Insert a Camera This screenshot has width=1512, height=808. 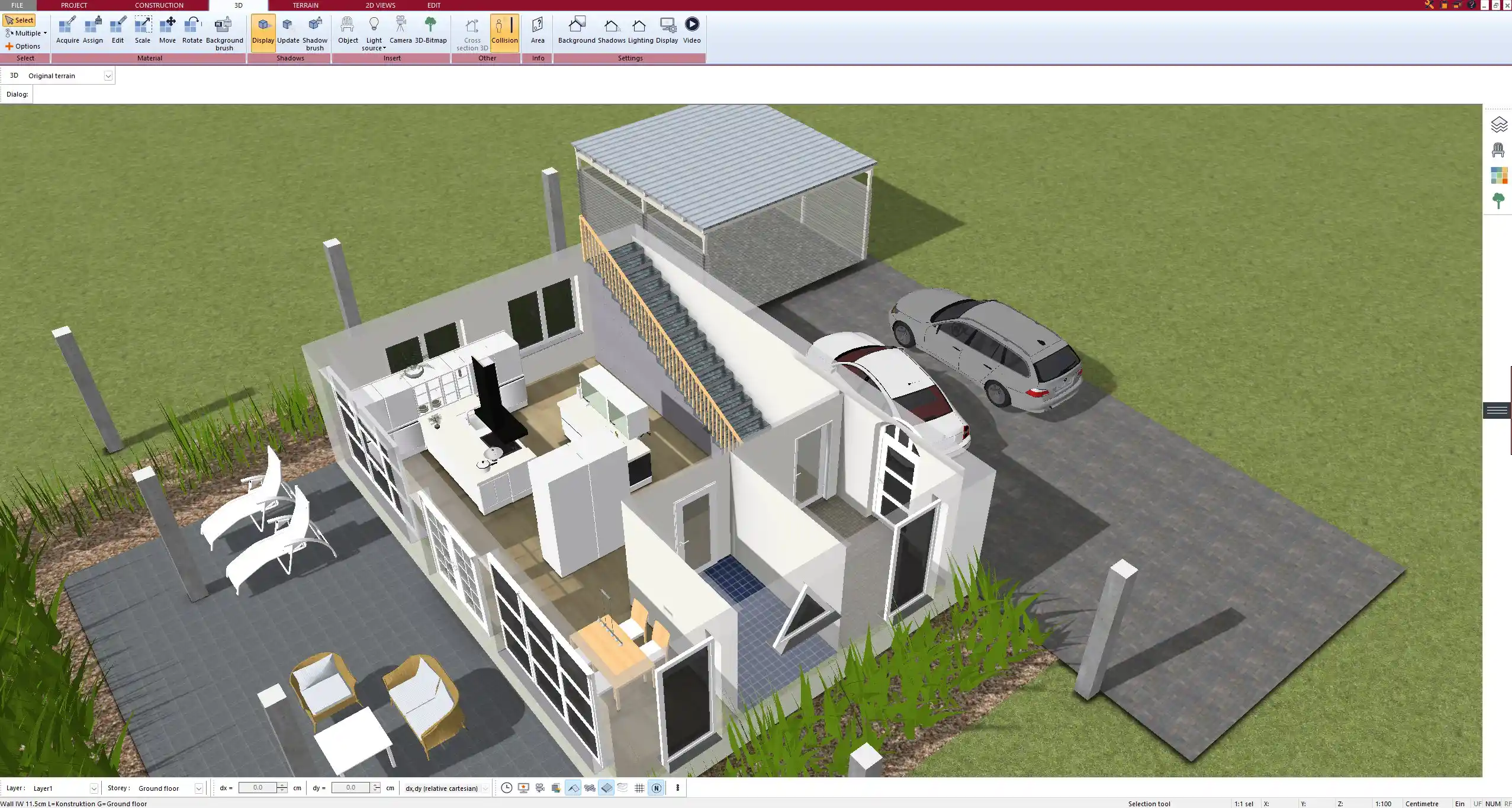[401, 30]
